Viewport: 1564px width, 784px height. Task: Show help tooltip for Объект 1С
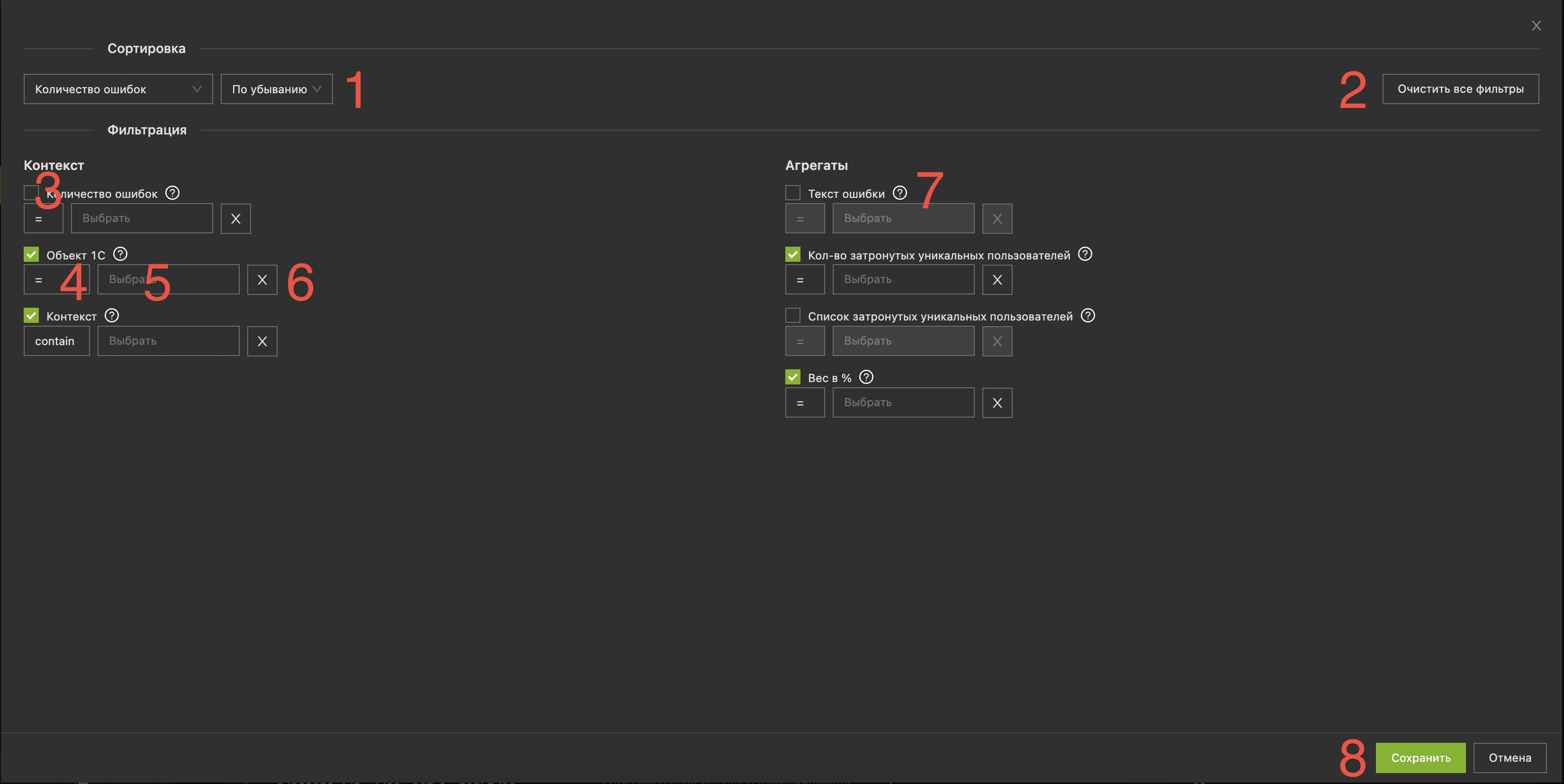120,254
